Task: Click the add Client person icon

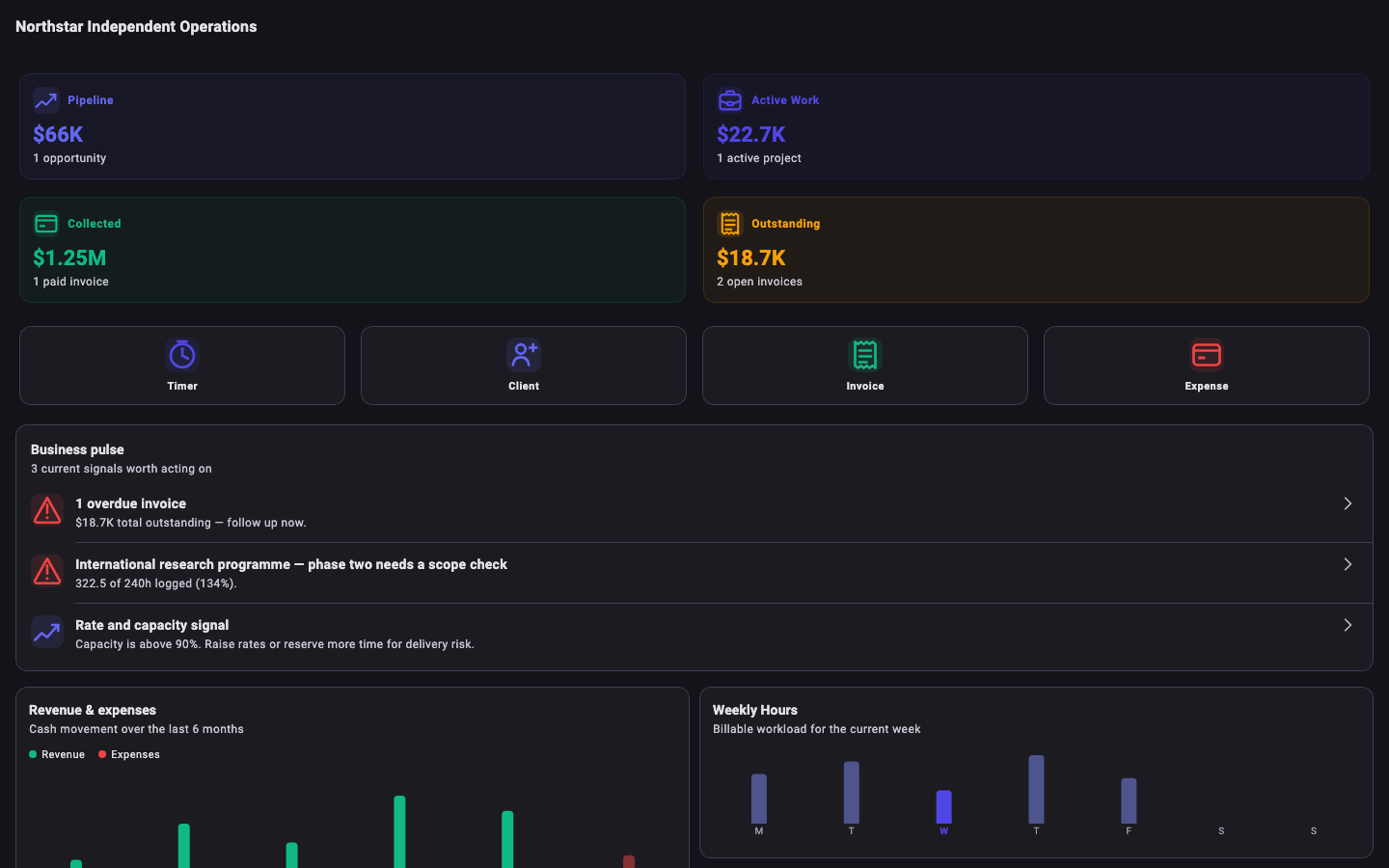Action: click(524, 355)
